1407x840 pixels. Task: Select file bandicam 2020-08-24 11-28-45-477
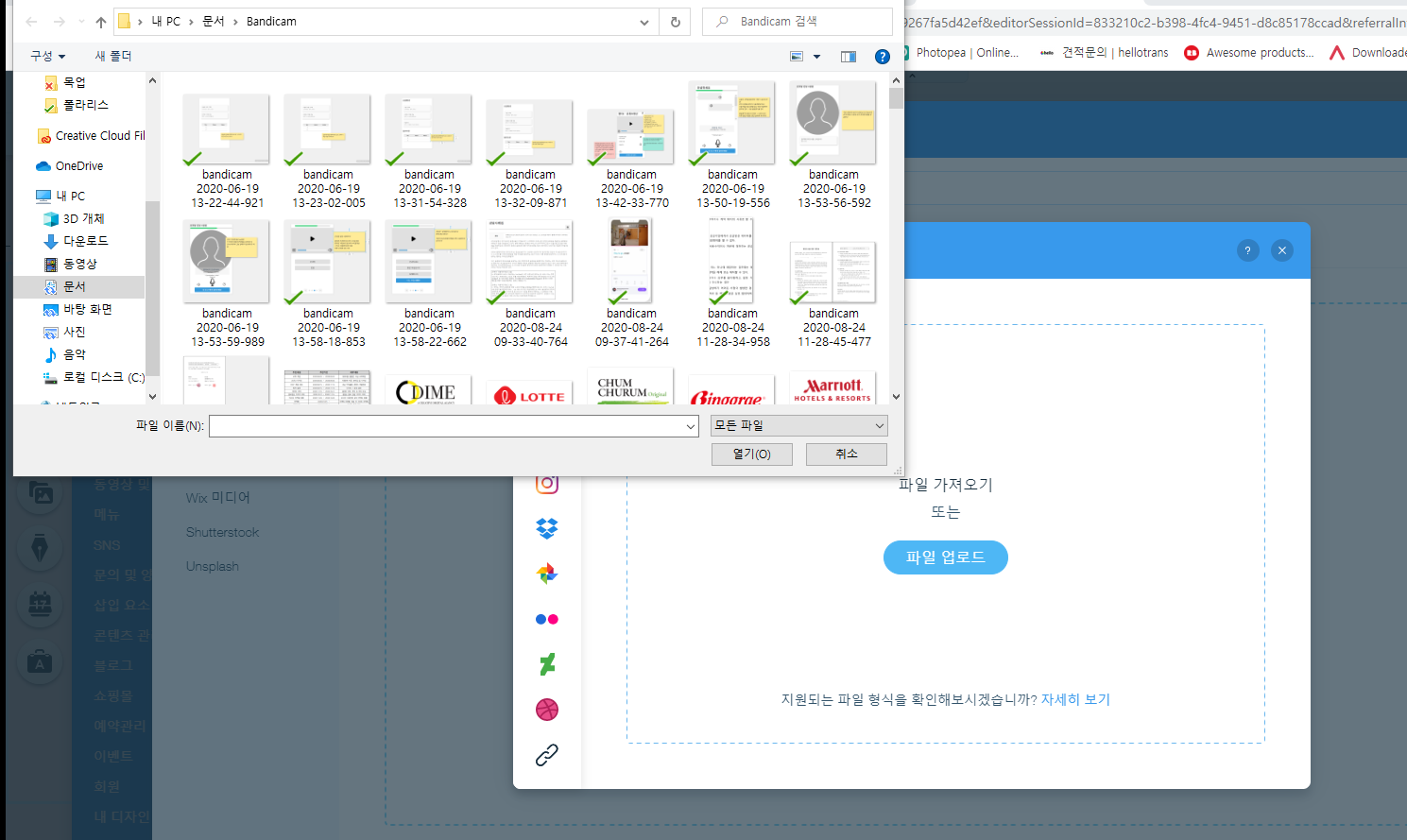(833, 293)
